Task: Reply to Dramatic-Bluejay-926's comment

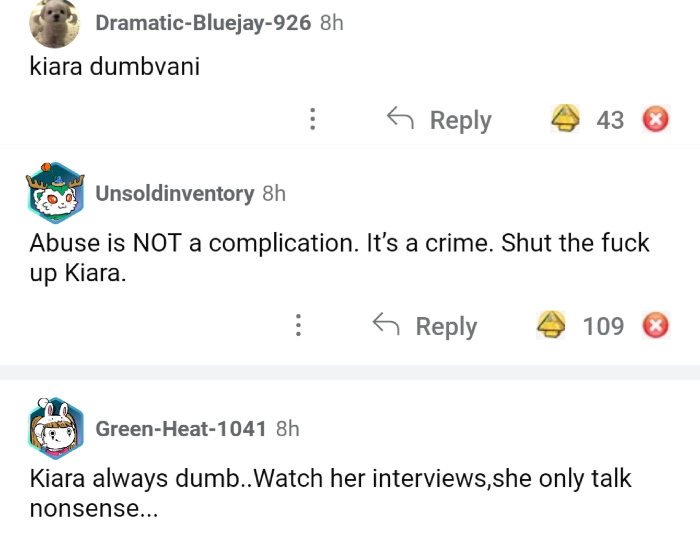Action: 440,120
